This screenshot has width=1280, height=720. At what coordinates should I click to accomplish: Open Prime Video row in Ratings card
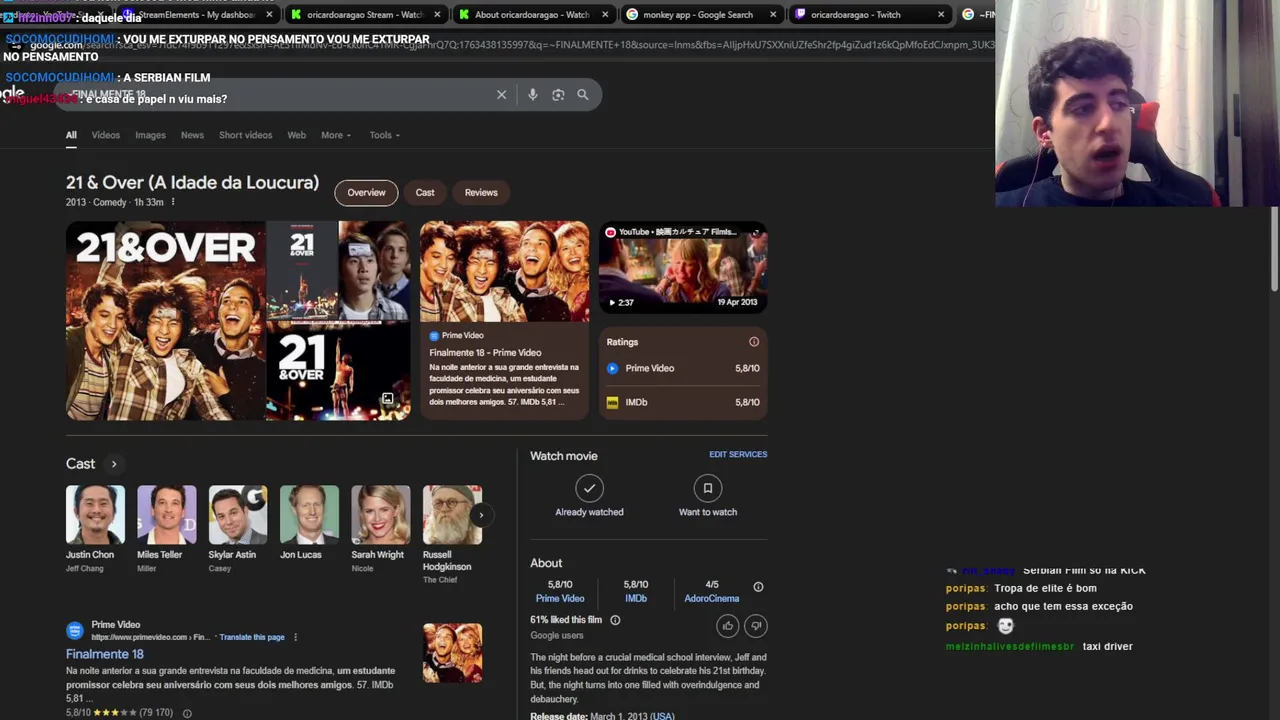tap(683, 368)
